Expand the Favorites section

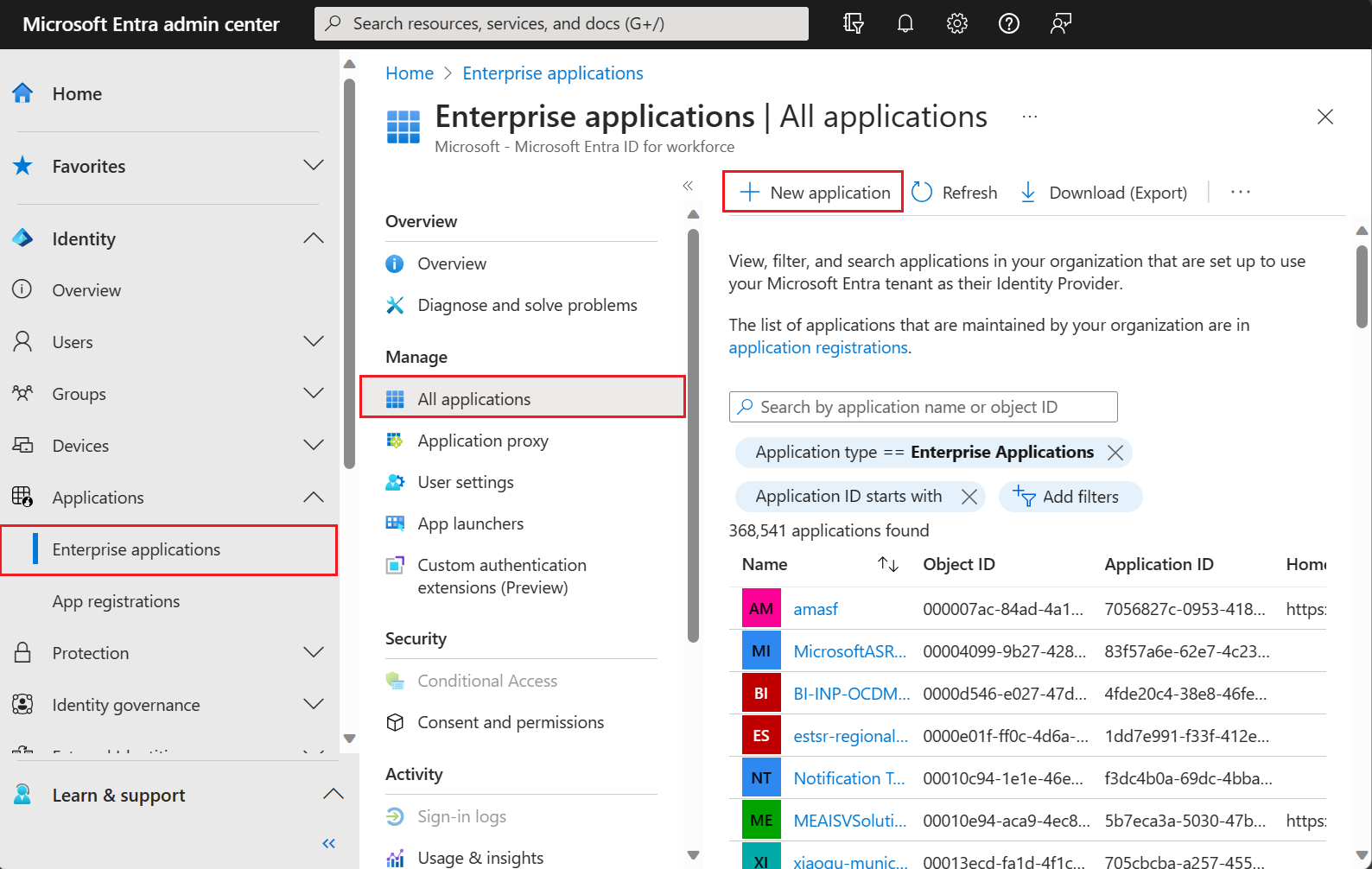314,165
